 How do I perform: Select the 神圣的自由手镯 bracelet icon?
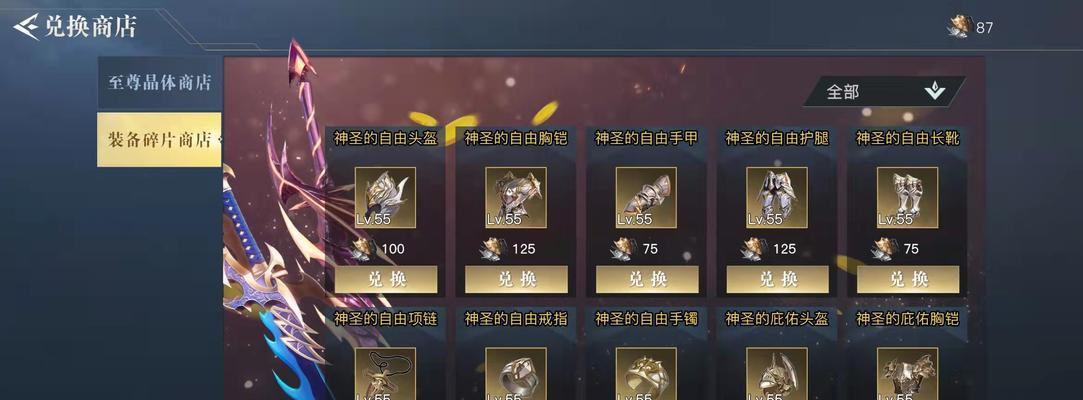[646, 373]
